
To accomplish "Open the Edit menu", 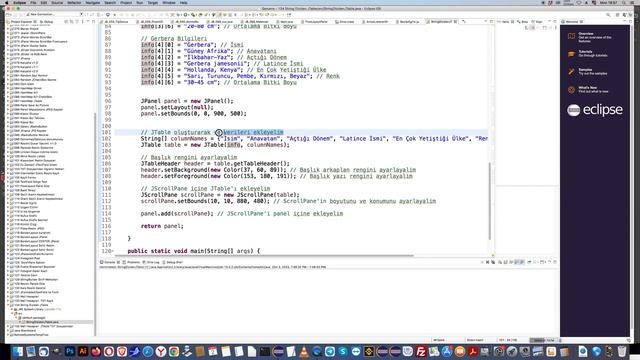I will pyautogui.click(x=44, y=2).
